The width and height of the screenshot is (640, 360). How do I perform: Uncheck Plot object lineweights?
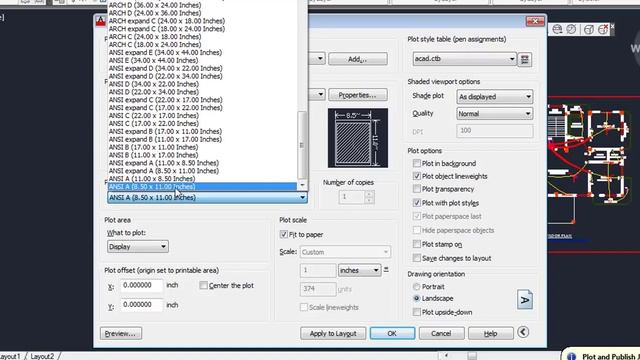(x=417, y=176)
